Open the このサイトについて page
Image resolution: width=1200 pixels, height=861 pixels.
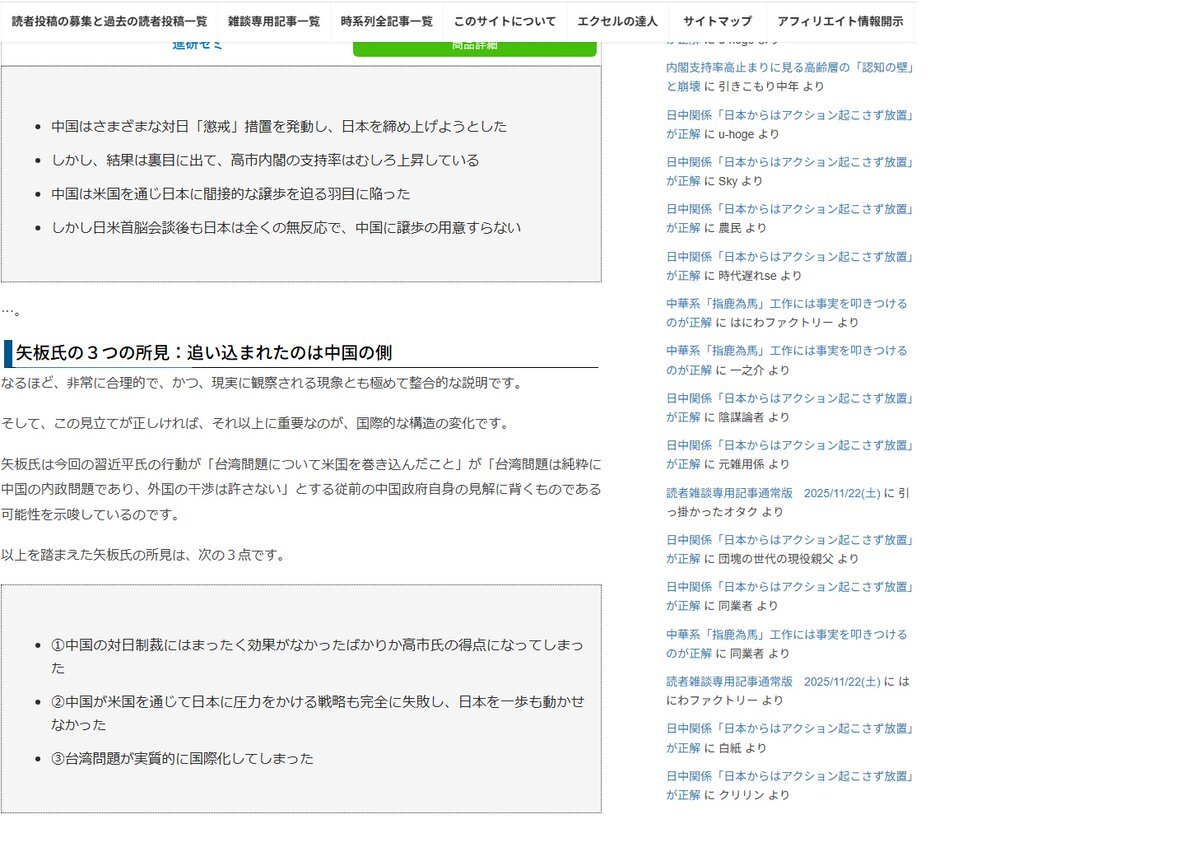(504, 21)
